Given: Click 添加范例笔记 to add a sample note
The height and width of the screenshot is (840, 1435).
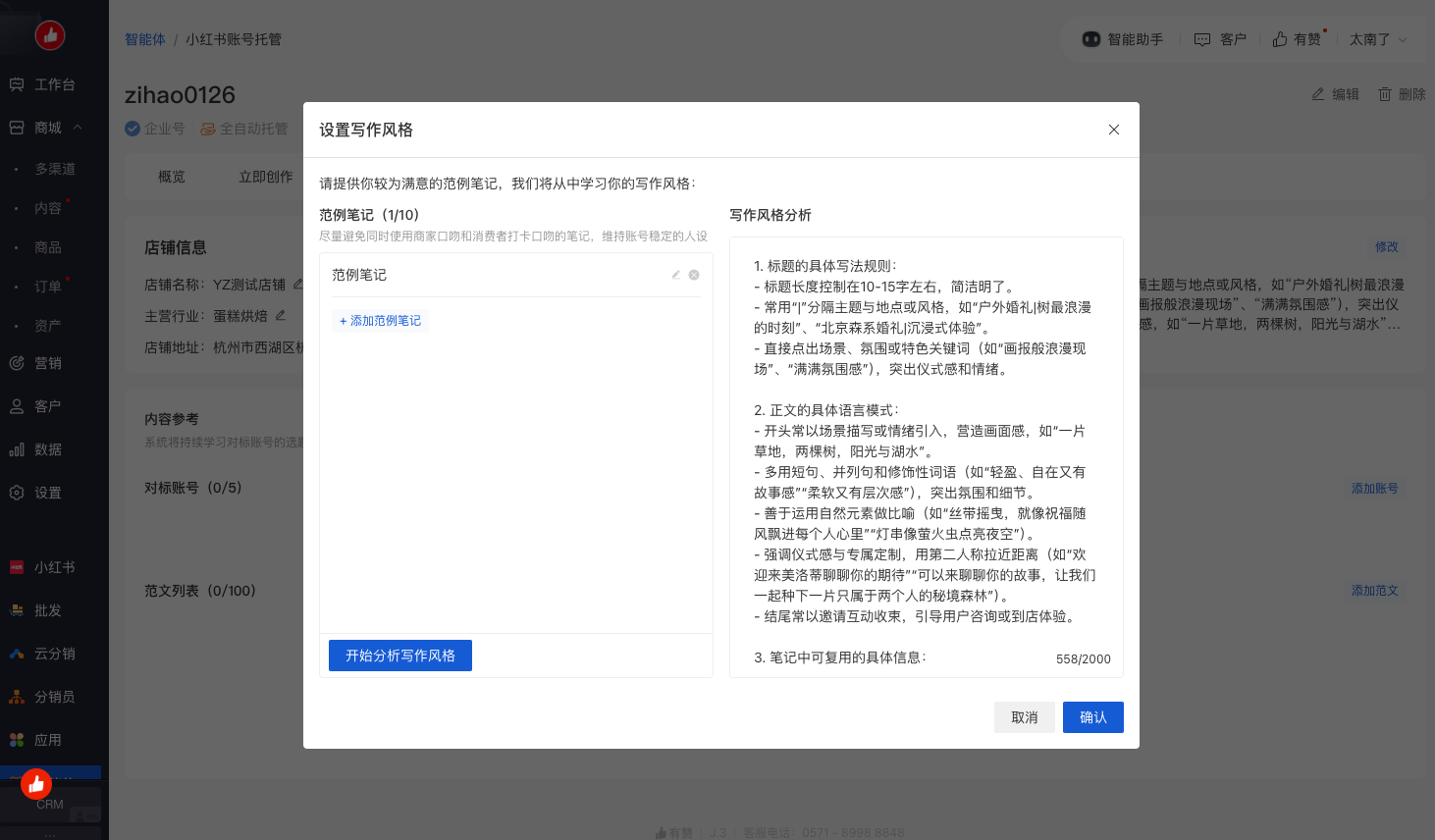Looking at the screenshot, I should [380, 321].
